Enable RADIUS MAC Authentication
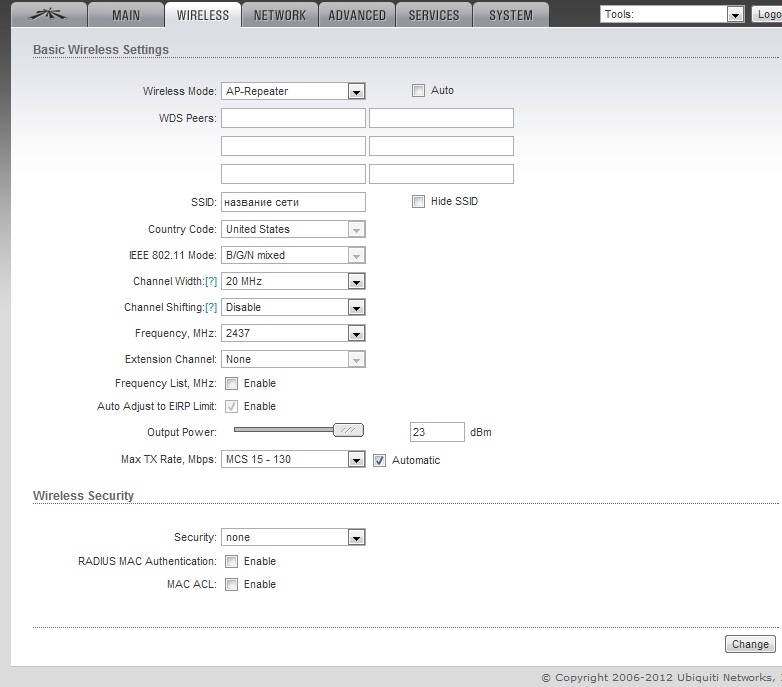Viewport: 782px width, 687px height. pos(232,562)
